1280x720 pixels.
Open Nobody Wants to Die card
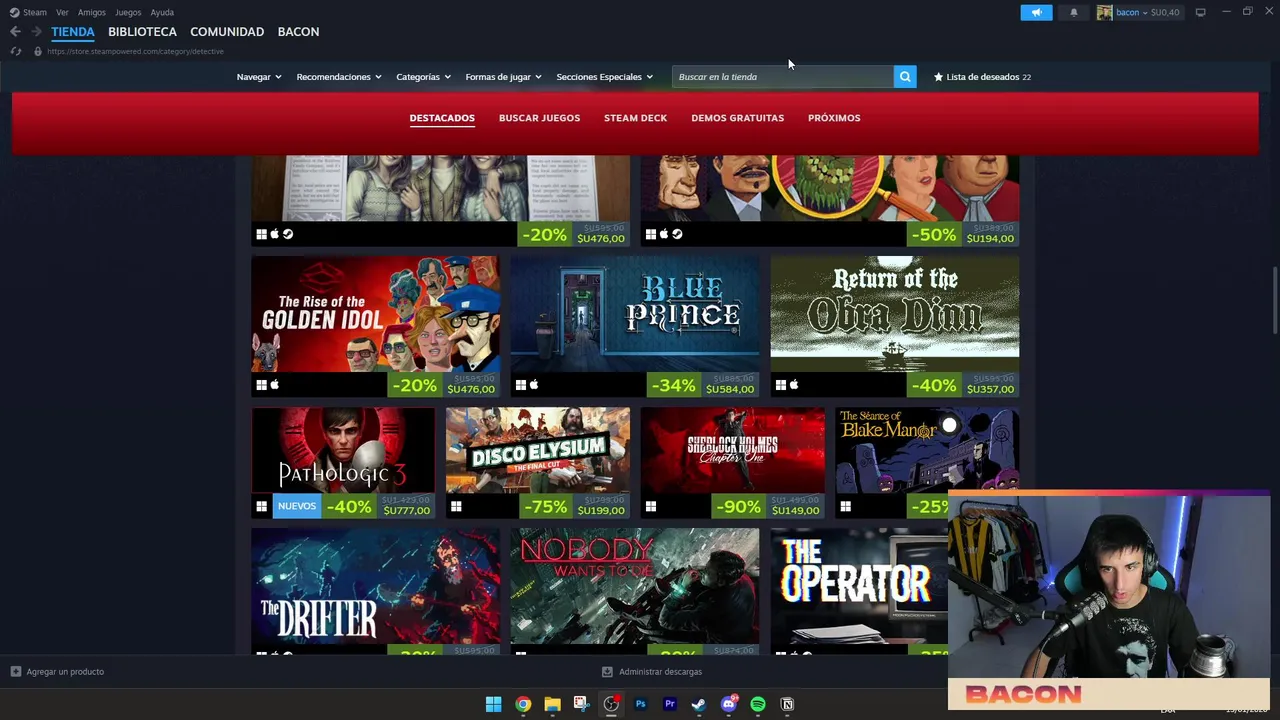point(635,592)
